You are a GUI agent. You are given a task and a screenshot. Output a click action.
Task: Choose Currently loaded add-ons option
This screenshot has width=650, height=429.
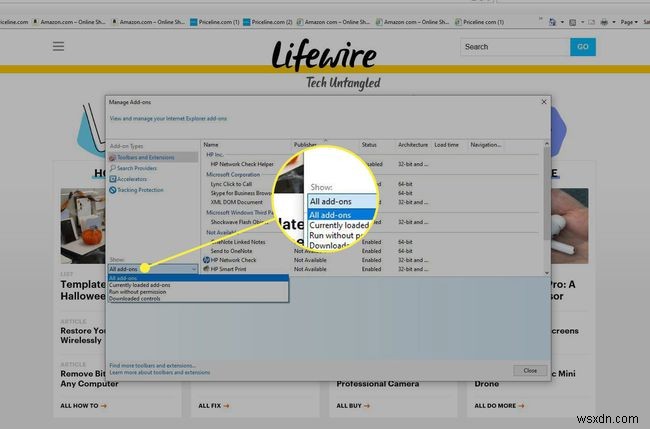[198, 285]
